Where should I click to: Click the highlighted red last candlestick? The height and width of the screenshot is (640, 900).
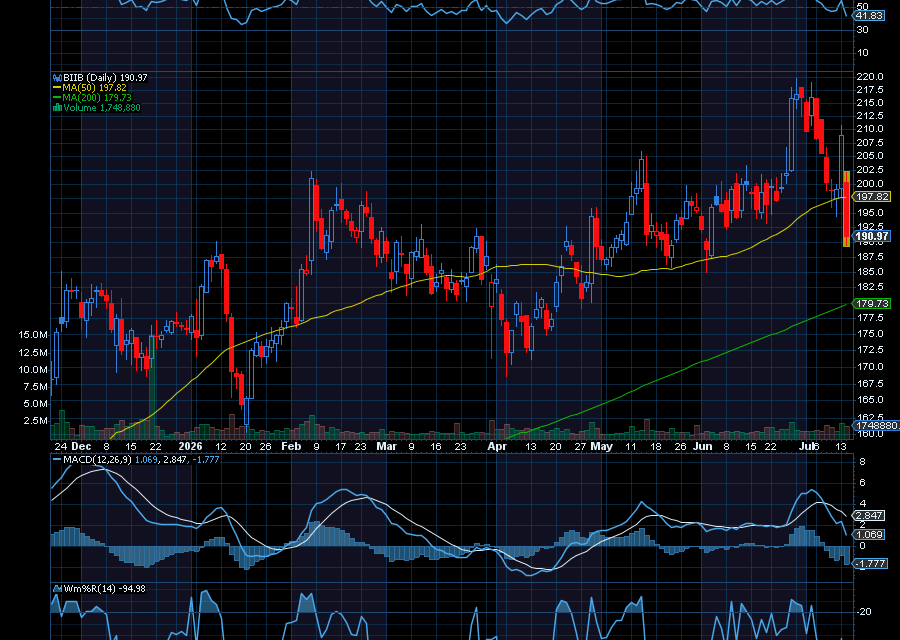(x=847, y=209)
